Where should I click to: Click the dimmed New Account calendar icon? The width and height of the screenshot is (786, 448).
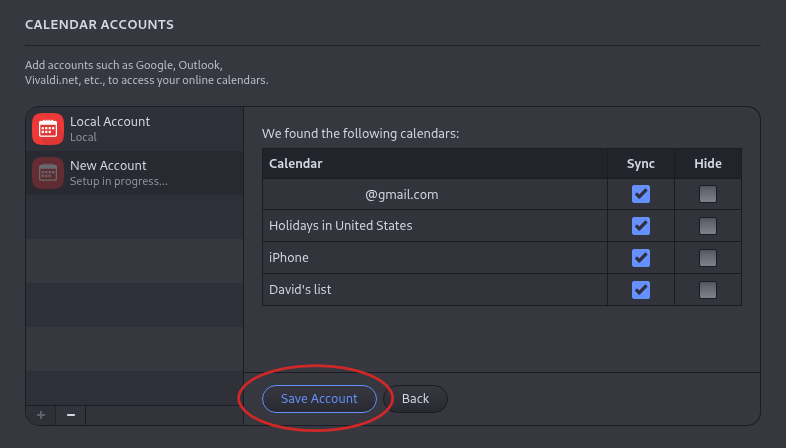click(x=48, y=173)
